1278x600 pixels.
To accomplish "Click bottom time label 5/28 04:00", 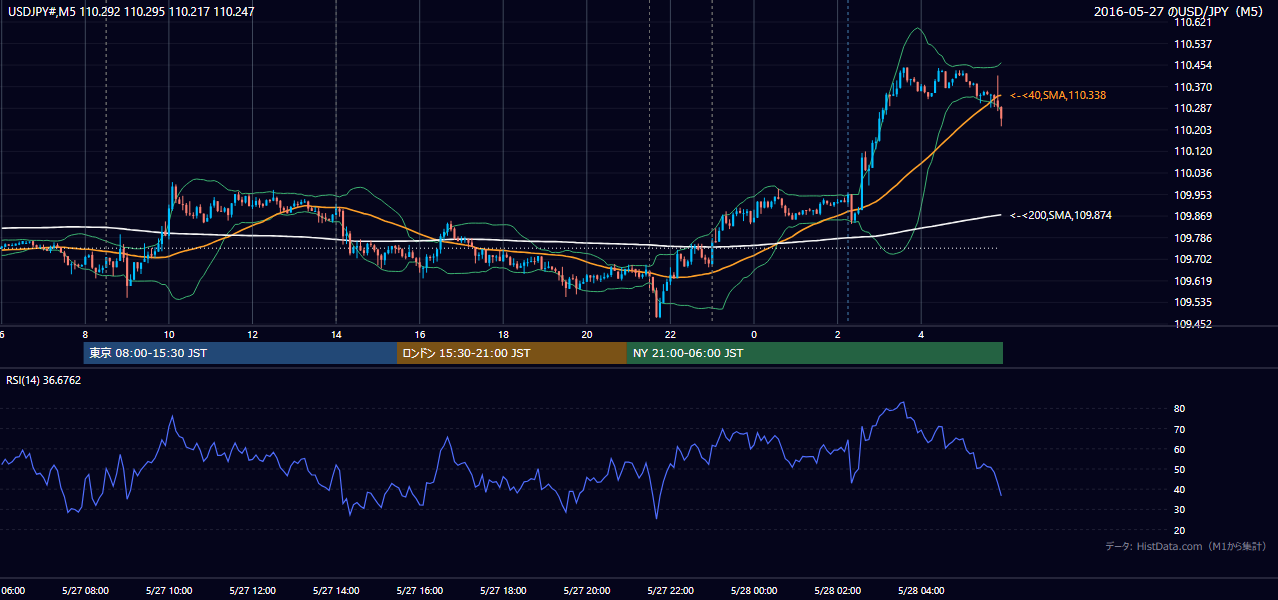I will point(920,590).
